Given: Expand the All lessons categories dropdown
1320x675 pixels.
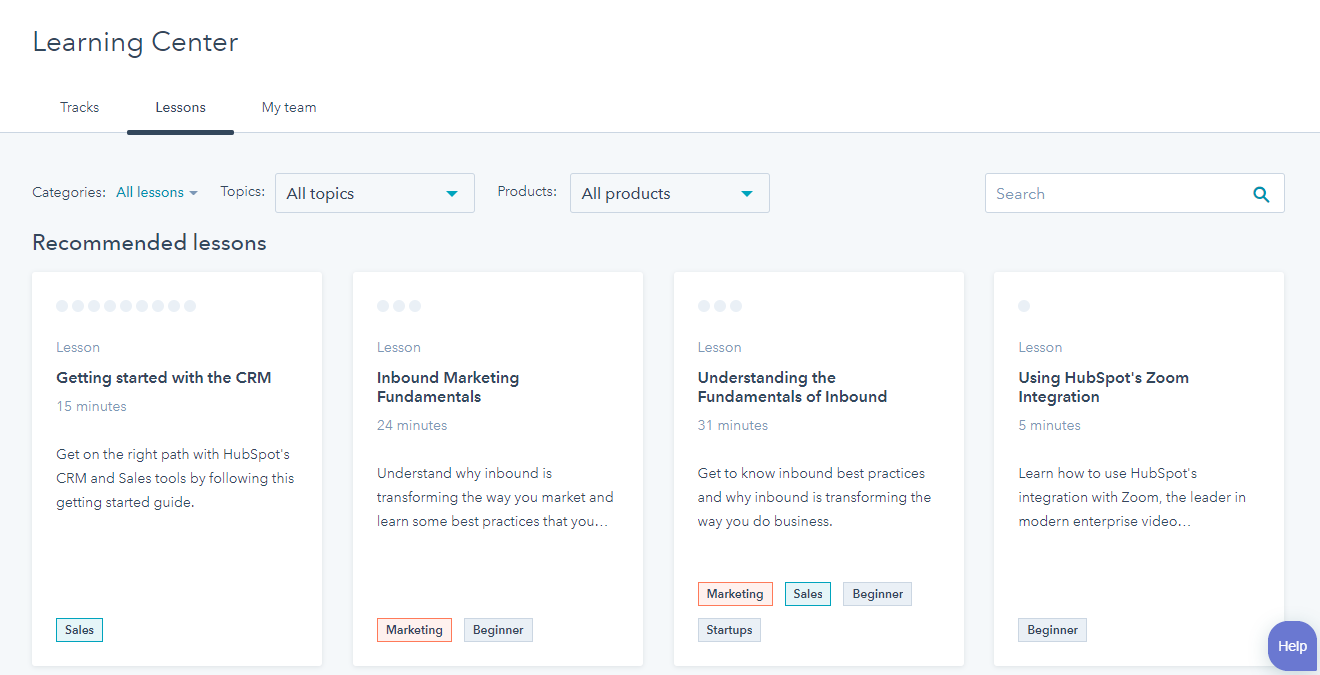Looking at the screenshot, I should point(157,192).
